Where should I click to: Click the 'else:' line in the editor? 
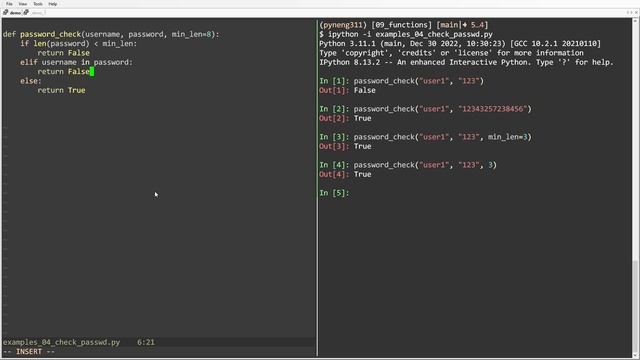pyautogui.click(x=31, y=81)
